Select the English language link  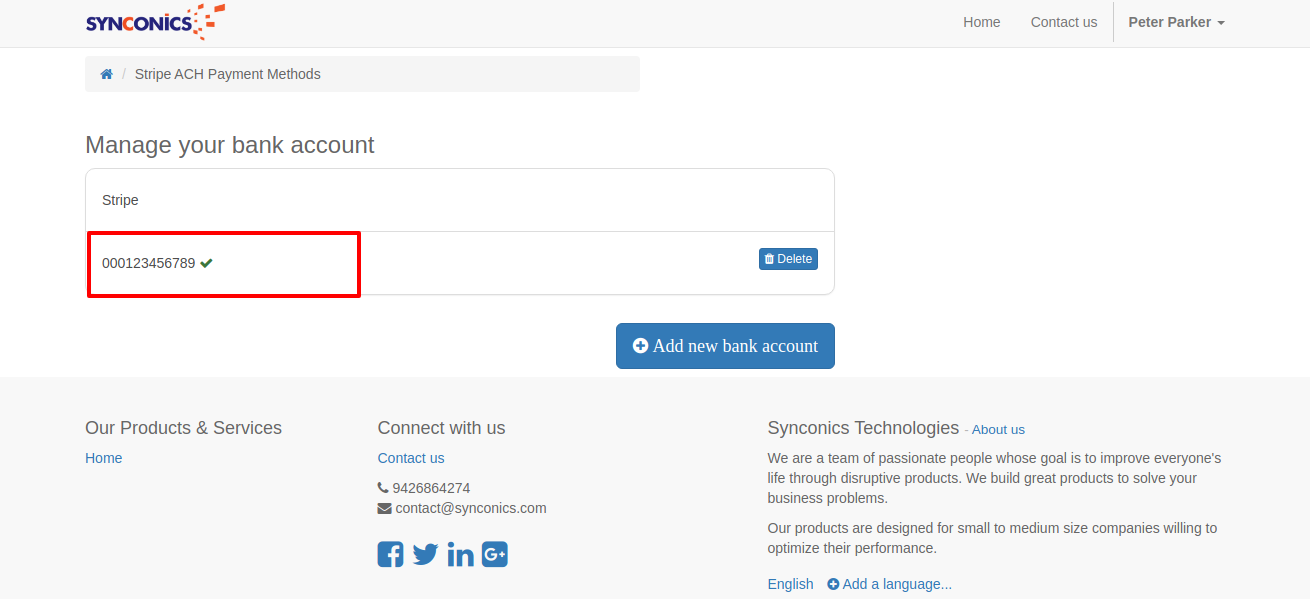[x=790, y=584]
